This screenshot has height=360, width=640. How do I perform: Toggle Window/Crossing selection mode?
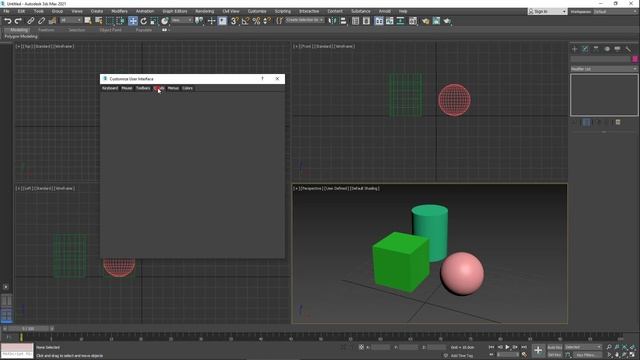tap(121, 21)
